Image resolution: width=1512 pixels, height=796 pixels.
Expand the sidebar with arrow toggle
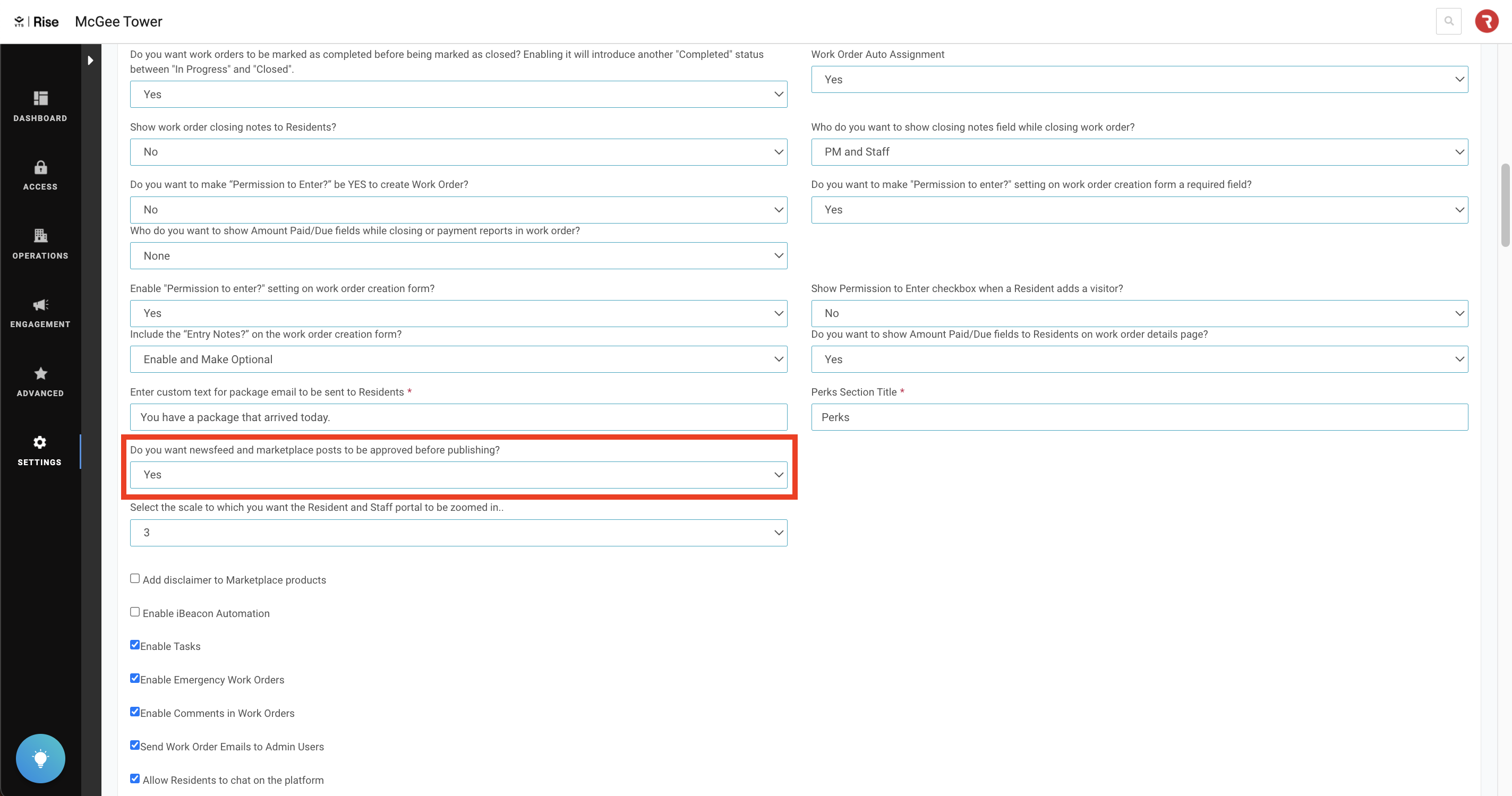pyautogui.click(x=90, y=60)
